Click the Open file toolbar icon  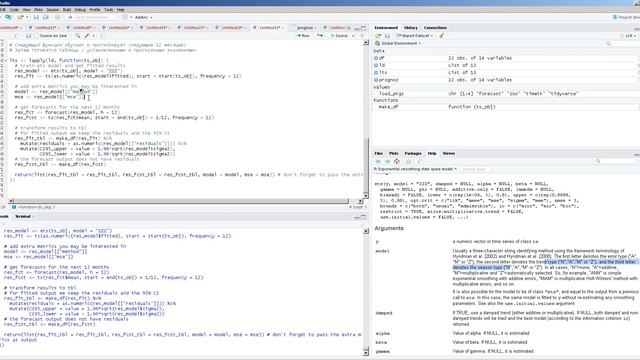click(x=21, y=18)
